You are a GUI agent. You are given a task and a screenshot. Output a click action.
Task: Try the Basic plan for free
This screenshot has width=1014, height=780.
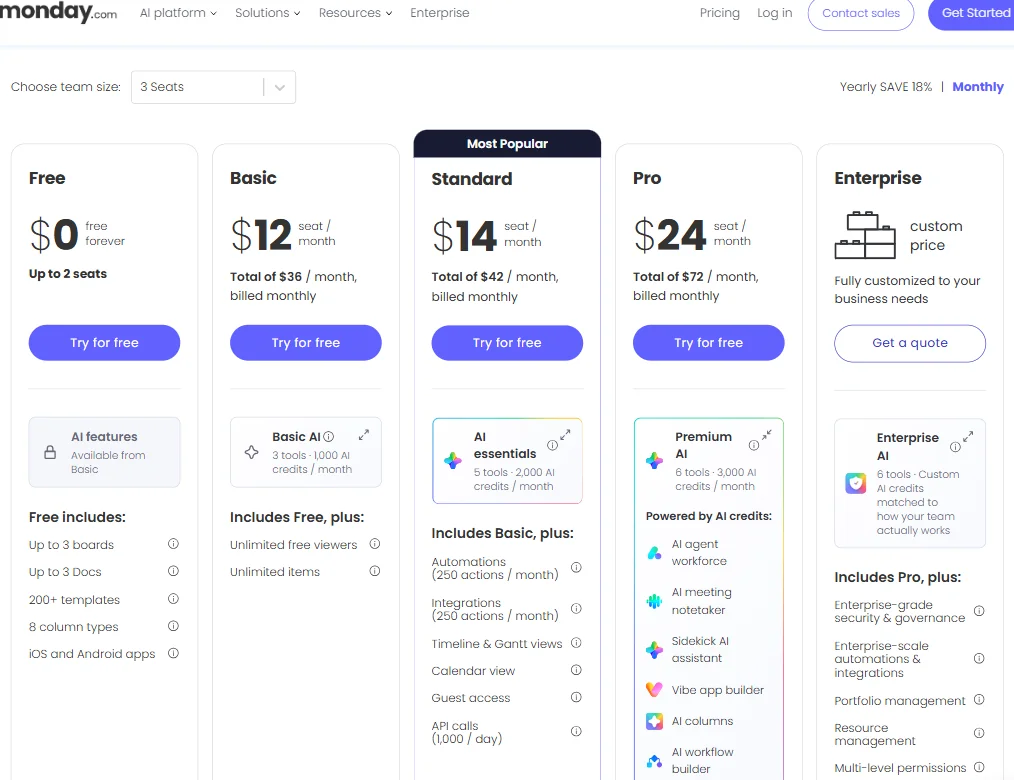[306, 343]
